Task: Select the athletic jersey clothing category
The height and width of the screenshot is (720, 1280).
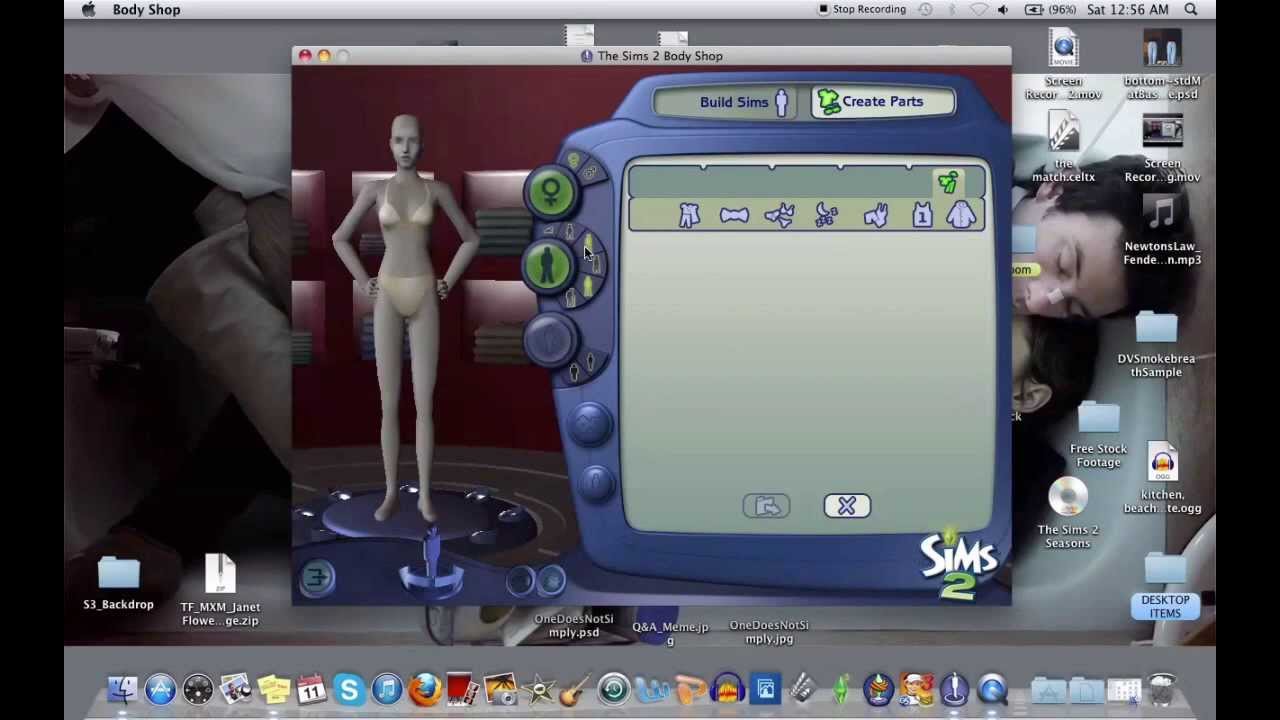Action: pyautogui.click(x=922, y=215)
